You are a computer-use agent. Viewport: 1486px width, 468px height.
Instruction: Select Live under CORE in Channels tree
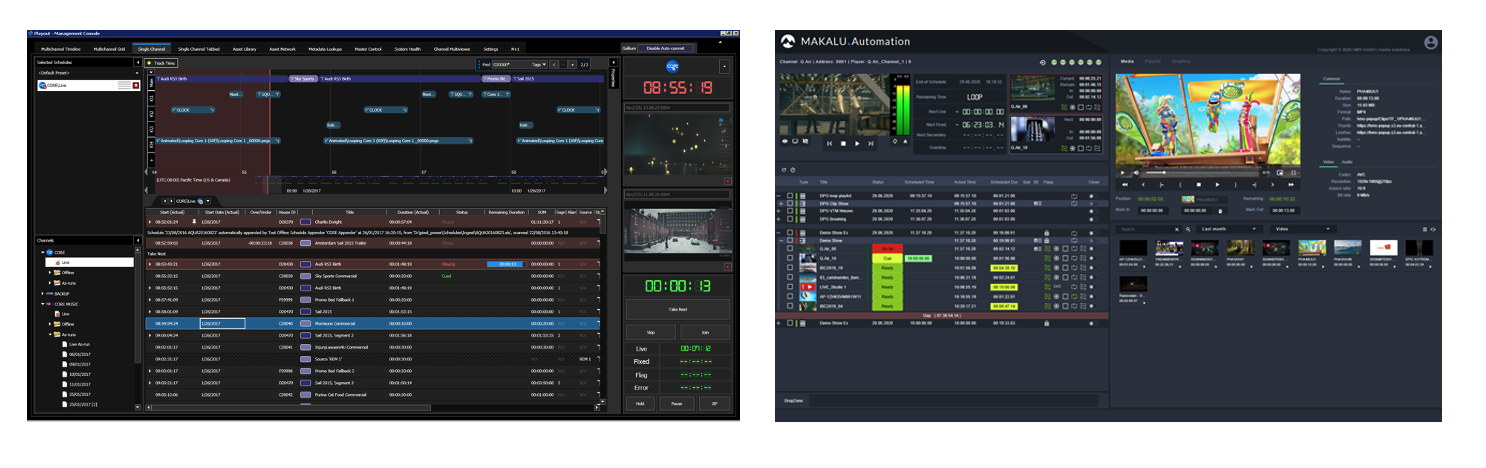(67, 262)
